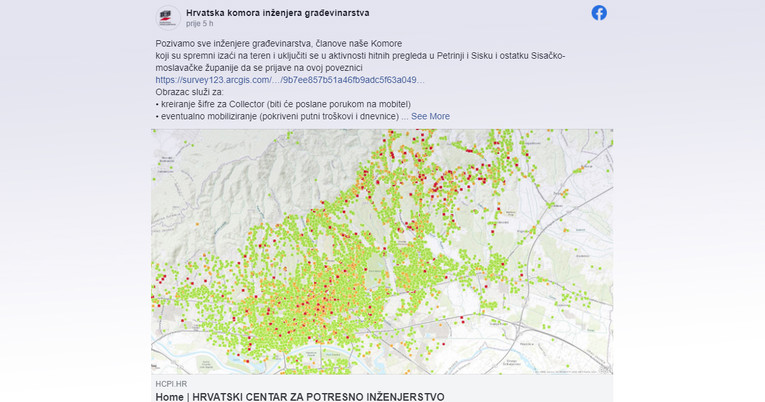The height and width of the screenshot is (402, 765).
Task: Click the map attribution corner icon
Action: click(605, 370)
